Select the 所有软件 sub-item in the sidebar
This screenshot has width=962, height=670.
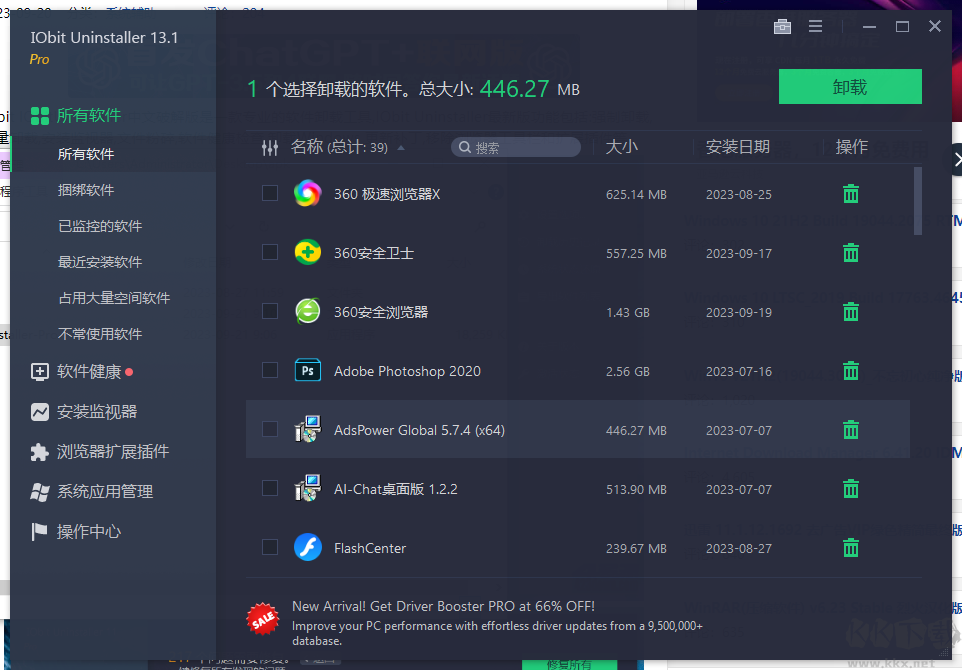point(86,154)
